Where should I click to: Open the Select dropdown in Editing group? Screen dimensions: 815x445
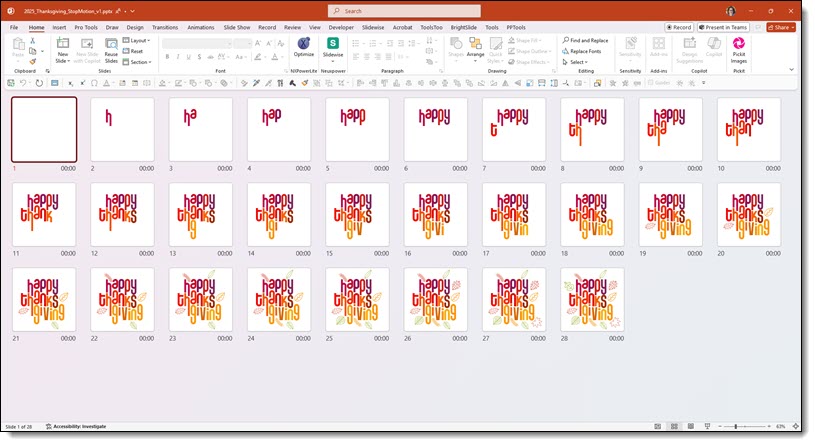[x=577, y=62]
